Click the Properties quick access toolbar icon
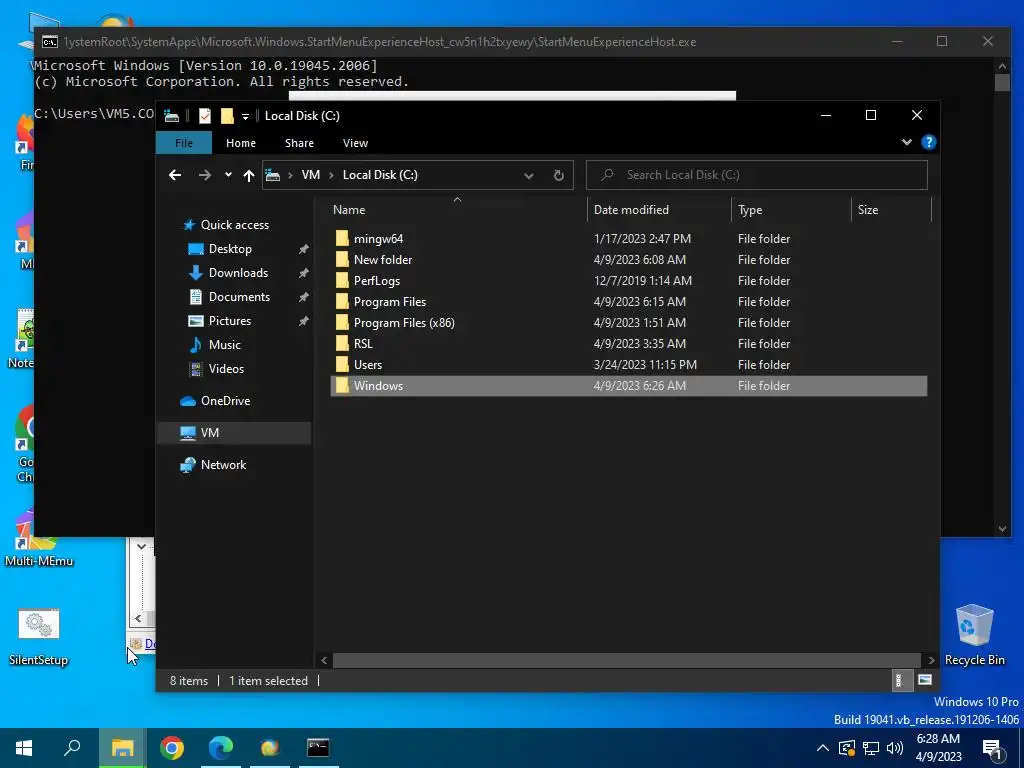This screenshot has width=1024, height=768. pos(204,116)
